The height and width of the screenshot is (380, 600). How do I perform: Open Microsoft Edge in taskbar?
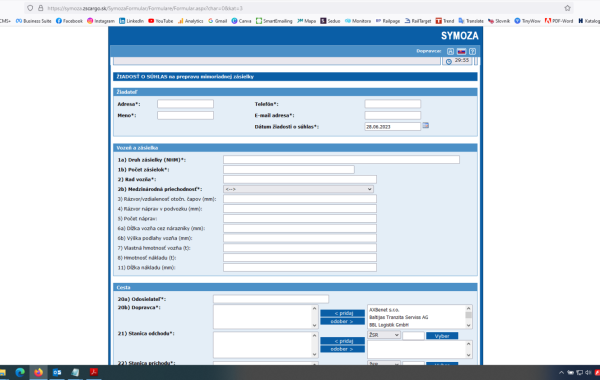20,372
